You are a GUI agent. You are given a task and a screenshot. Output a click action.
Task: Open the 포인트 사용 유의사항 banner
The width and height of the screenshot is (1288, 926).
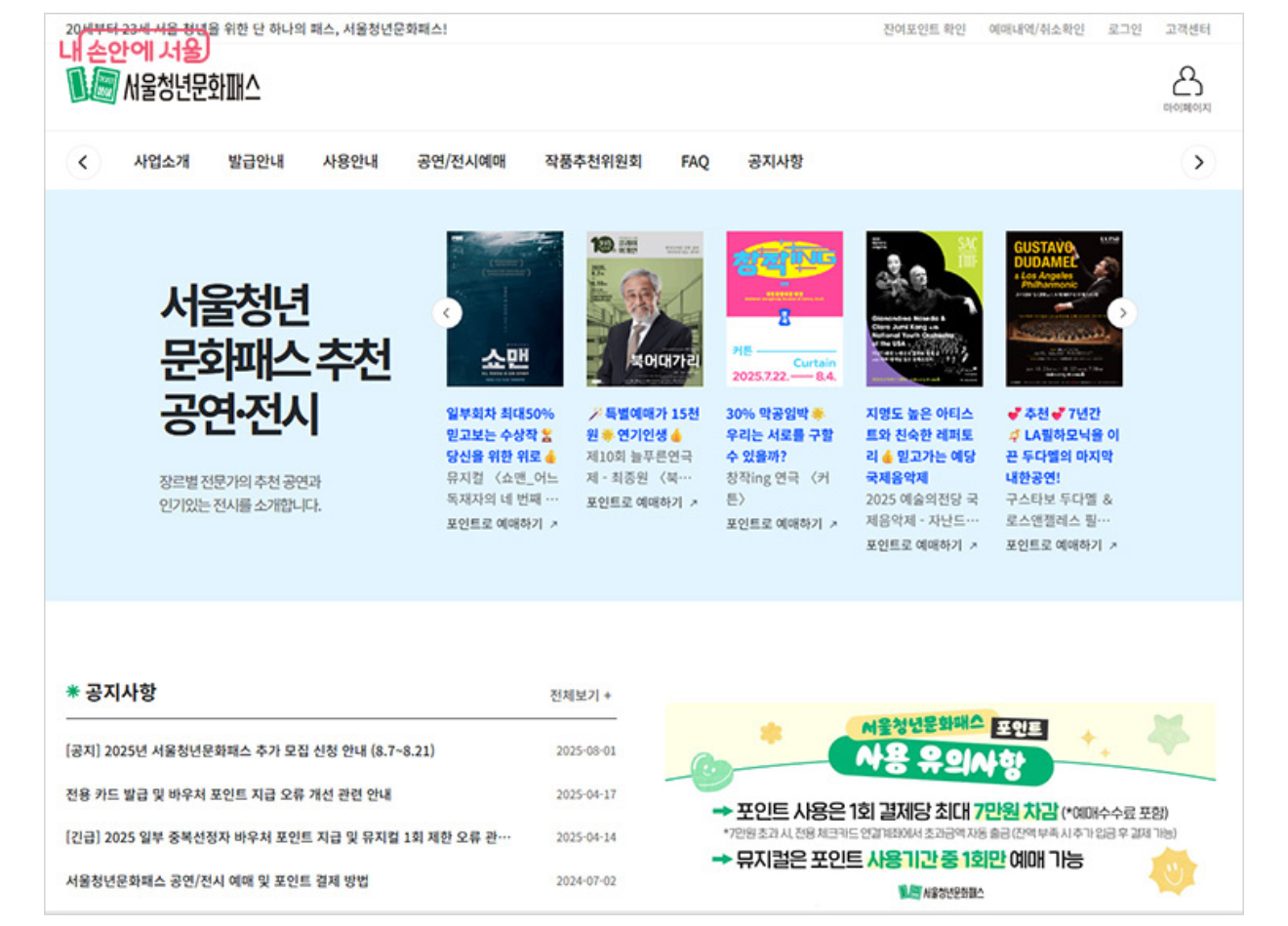940,803
